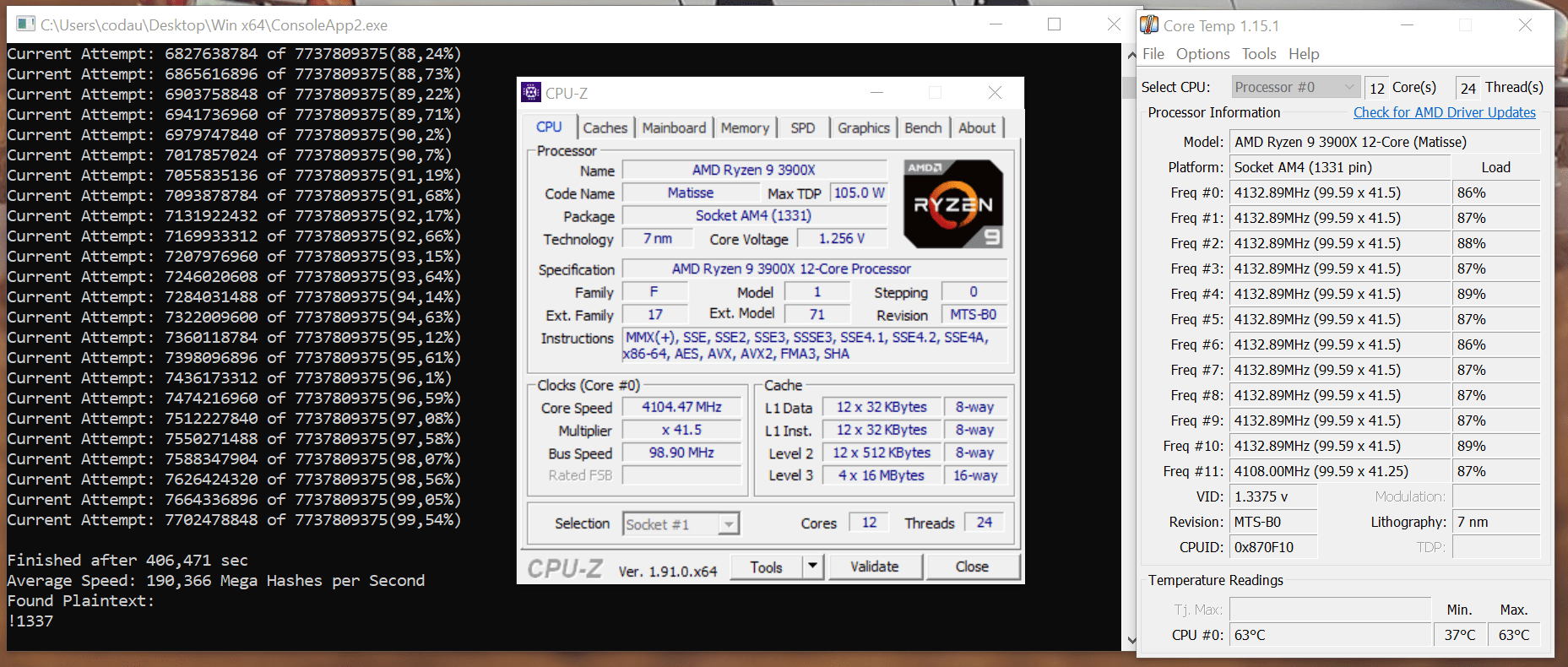Click the AMD Ryzen 9 logo in CPU-Z
Screen dimensions: 1568x667
click(953, 203)
